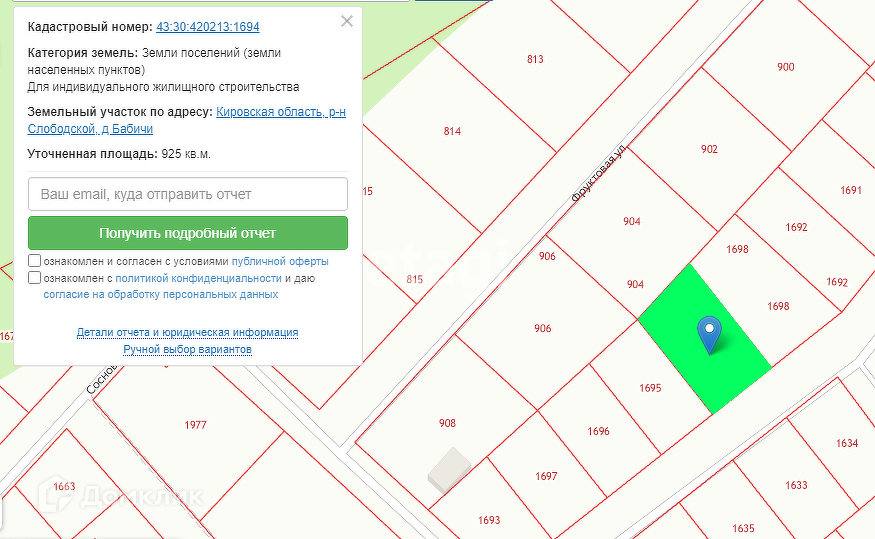Select parcel 1693 on the map
This screenshot has height=539, width=875.
489,520
